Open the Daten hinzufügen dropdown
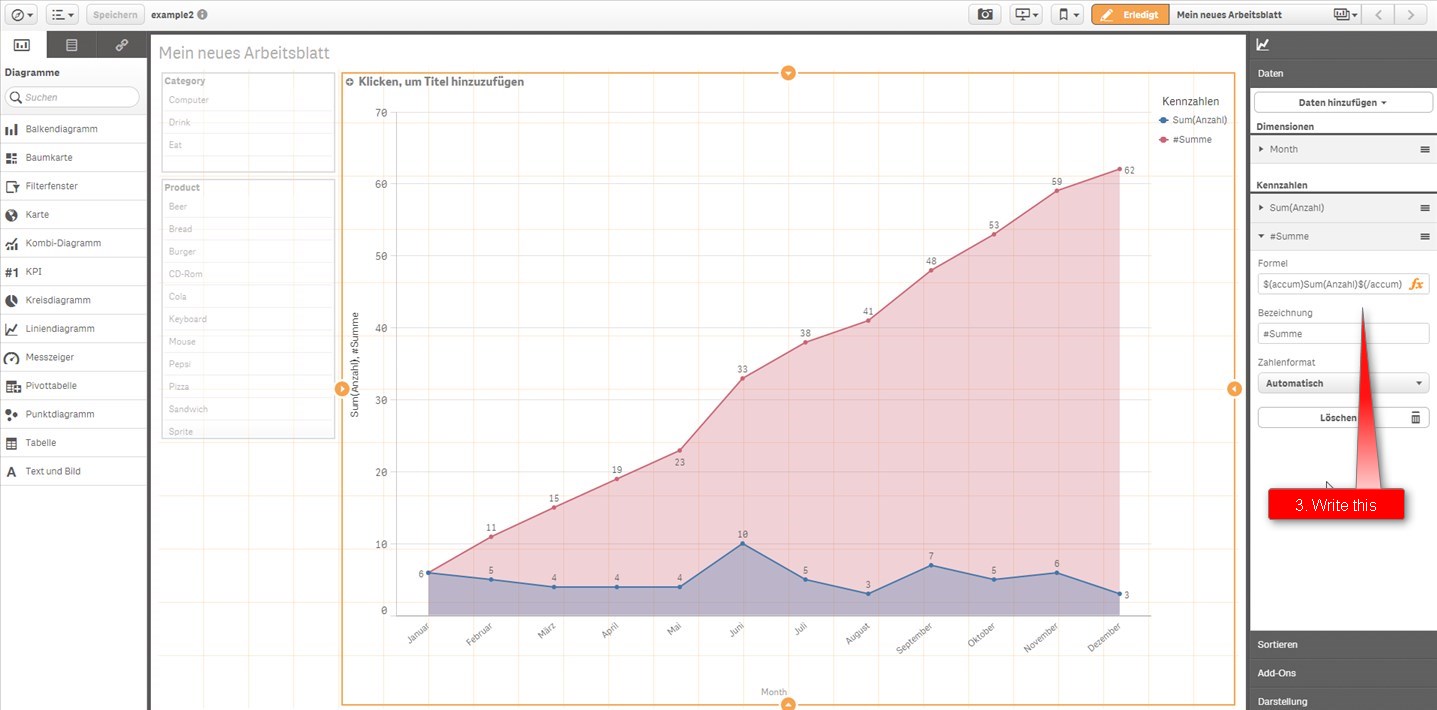The height and width of the screenshot is (710, 1437). tap(1343, 102)
